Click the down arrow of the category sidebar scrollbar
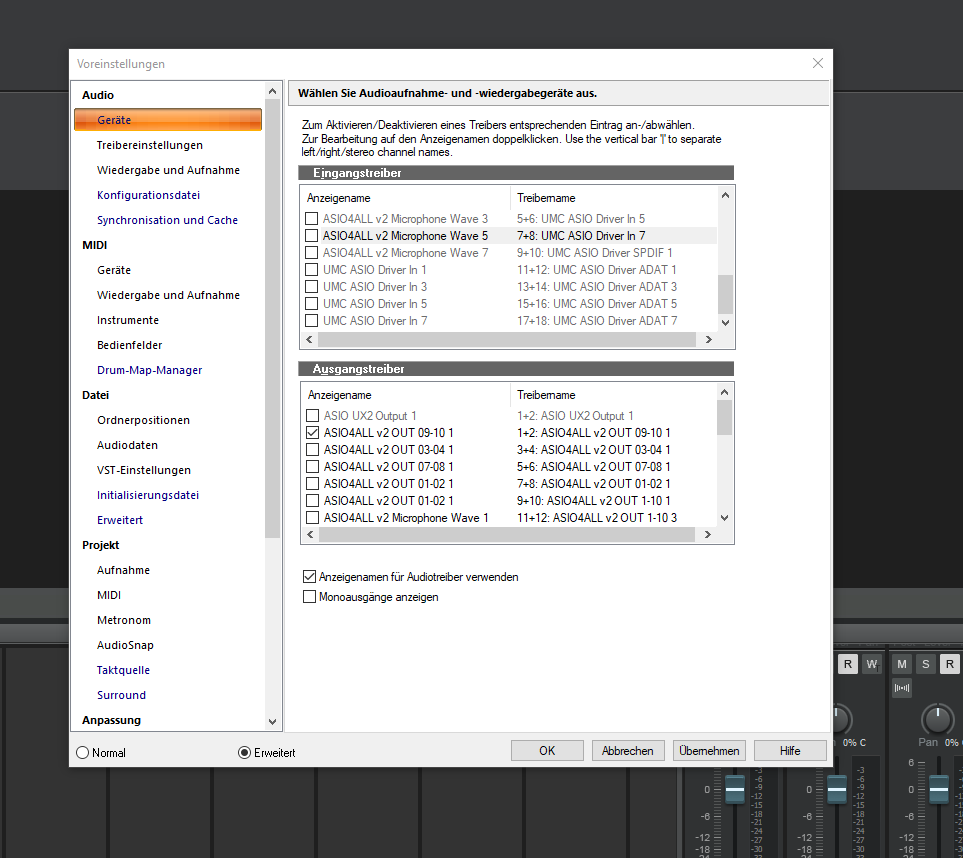The height and width of the screenshot is (858, 963). click(x=273, y=722)
